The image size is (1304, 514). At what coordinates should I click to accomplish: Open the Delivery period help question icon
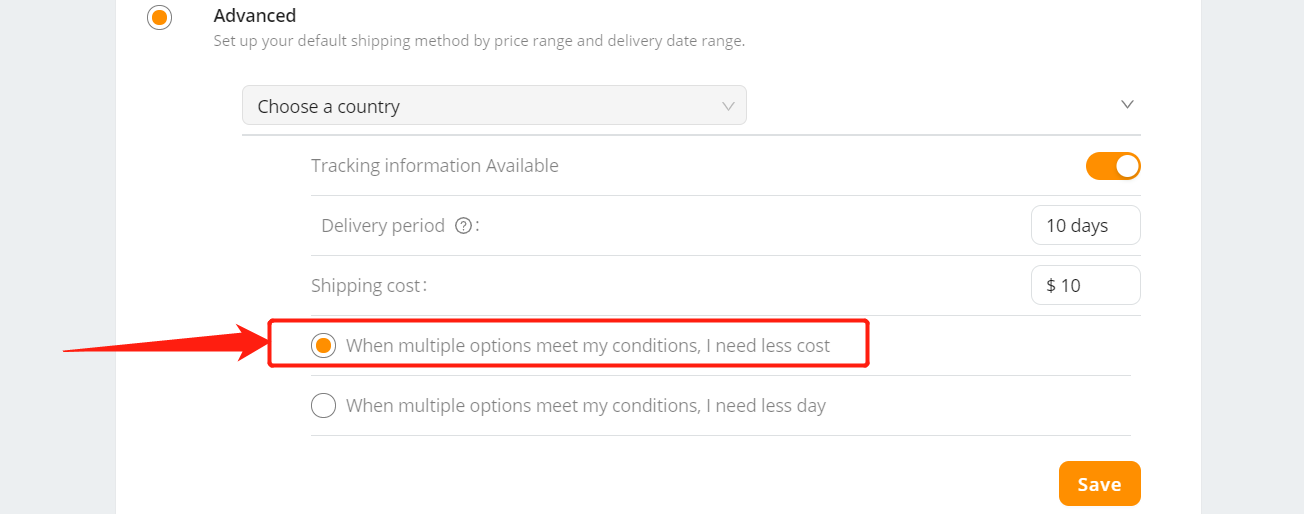click(x=463, y=226)
